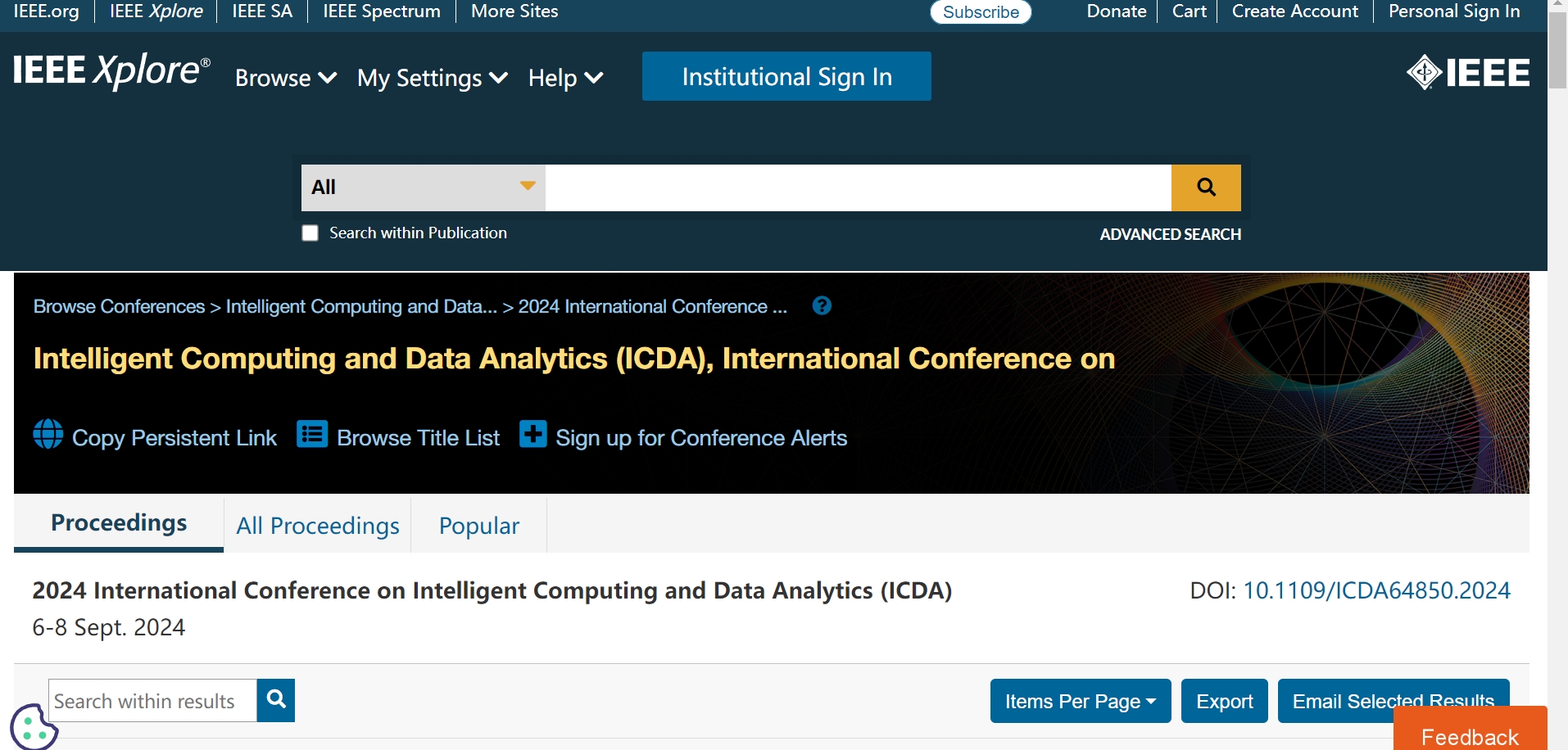This screenshot has height=750, width=1568.
Task: Click Copy Persistent Link text
Action: point(174,438)
